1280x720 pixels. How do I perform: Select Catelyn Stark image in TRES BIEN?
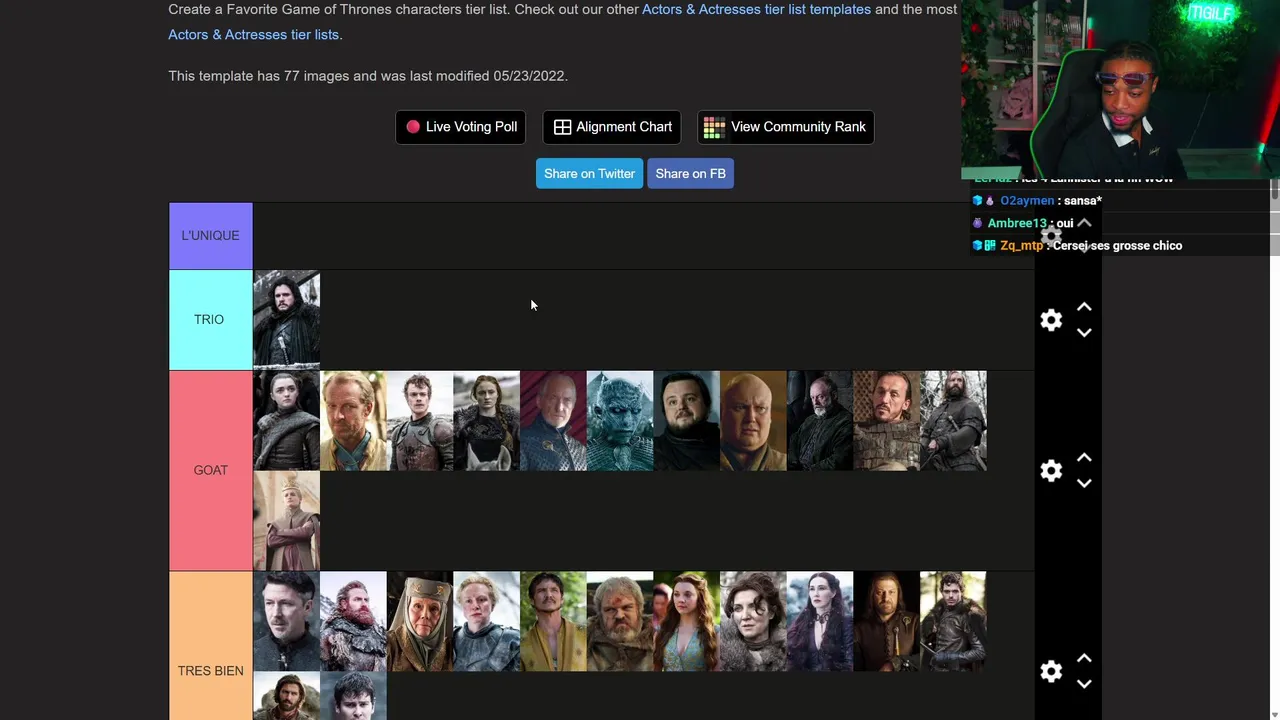point(753,621)
